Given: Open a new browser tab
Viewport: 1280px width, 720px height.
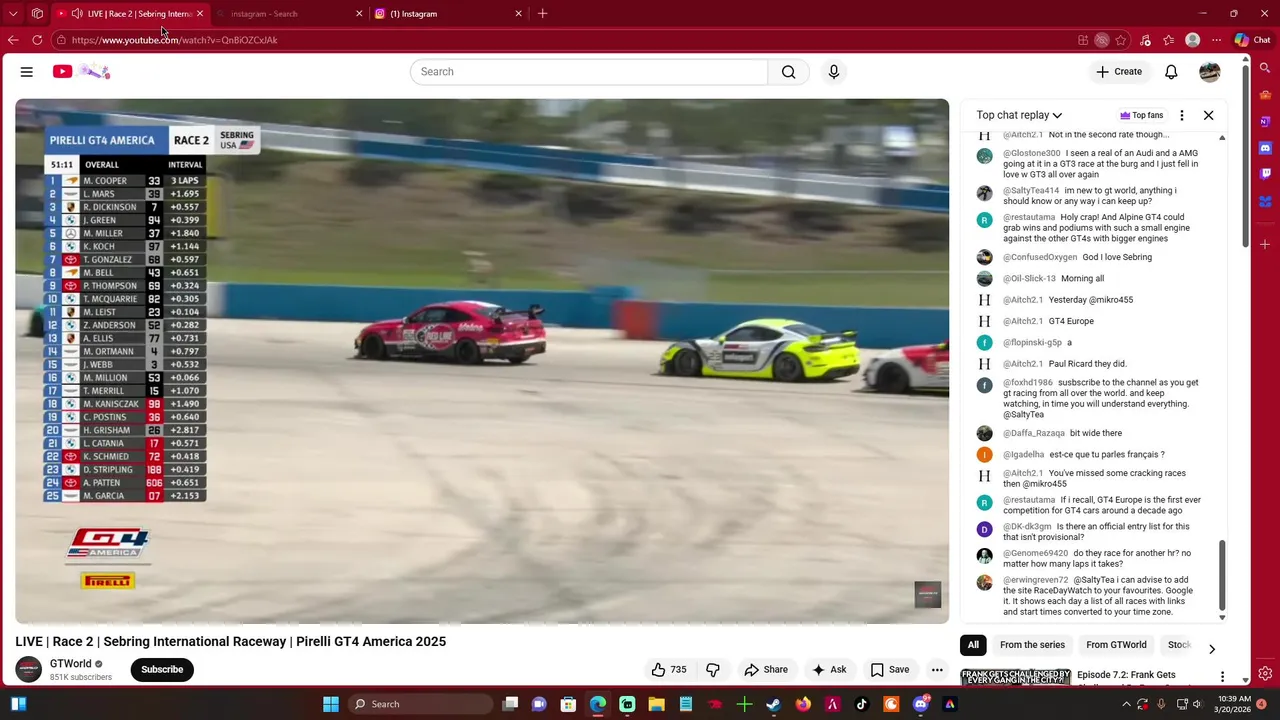Looking at the screenshot, I should (x=542, y=14).
